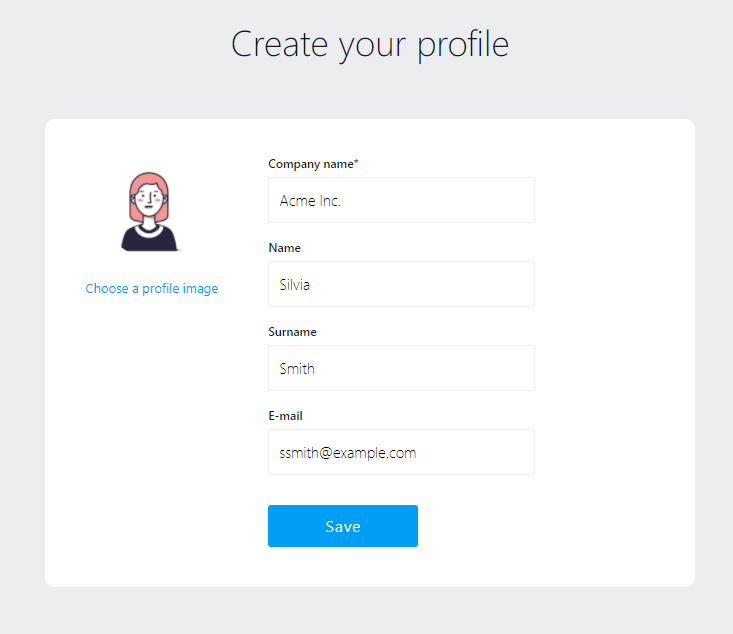This screenshot has height=634, width=733.
Task: Click the "Acme Inc." text value
Action: point(310,201)
